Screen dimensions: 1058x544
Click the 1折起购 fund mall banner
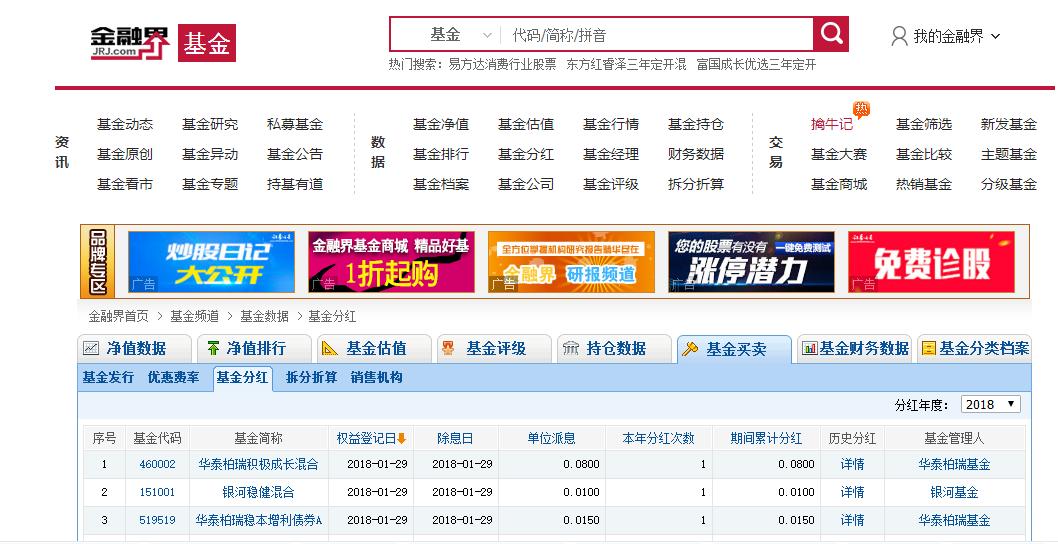[x=391, y=262]
